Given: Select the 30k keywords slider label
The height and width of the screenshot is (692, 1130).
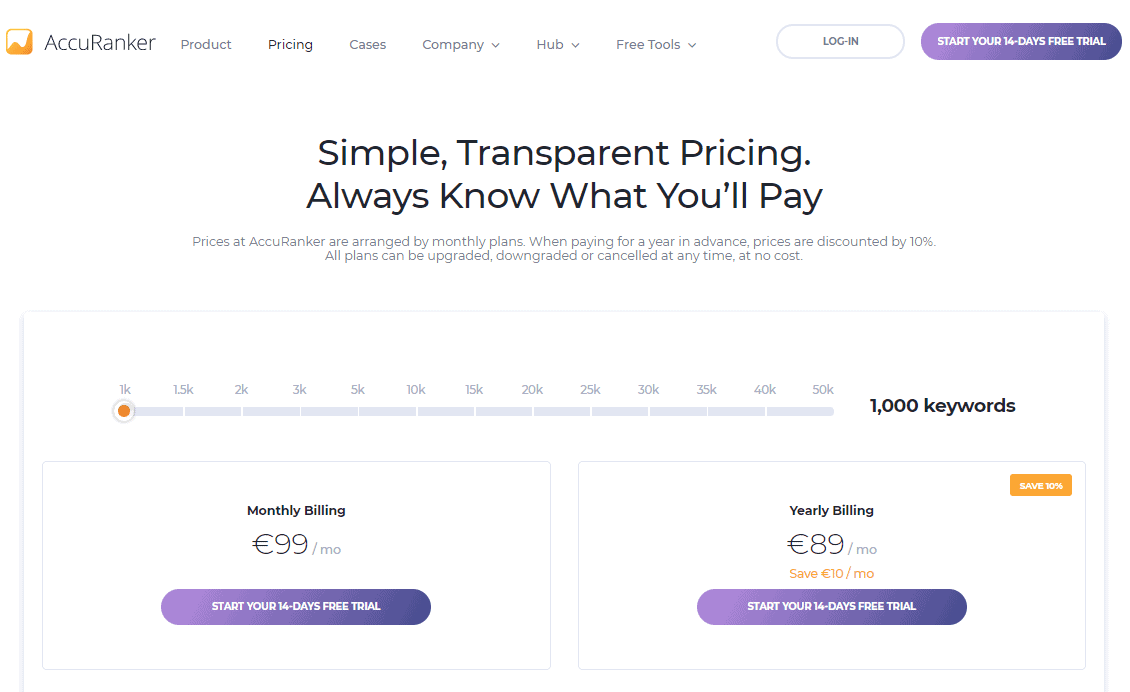Looking at the screenshot, I should coord(649,390).
